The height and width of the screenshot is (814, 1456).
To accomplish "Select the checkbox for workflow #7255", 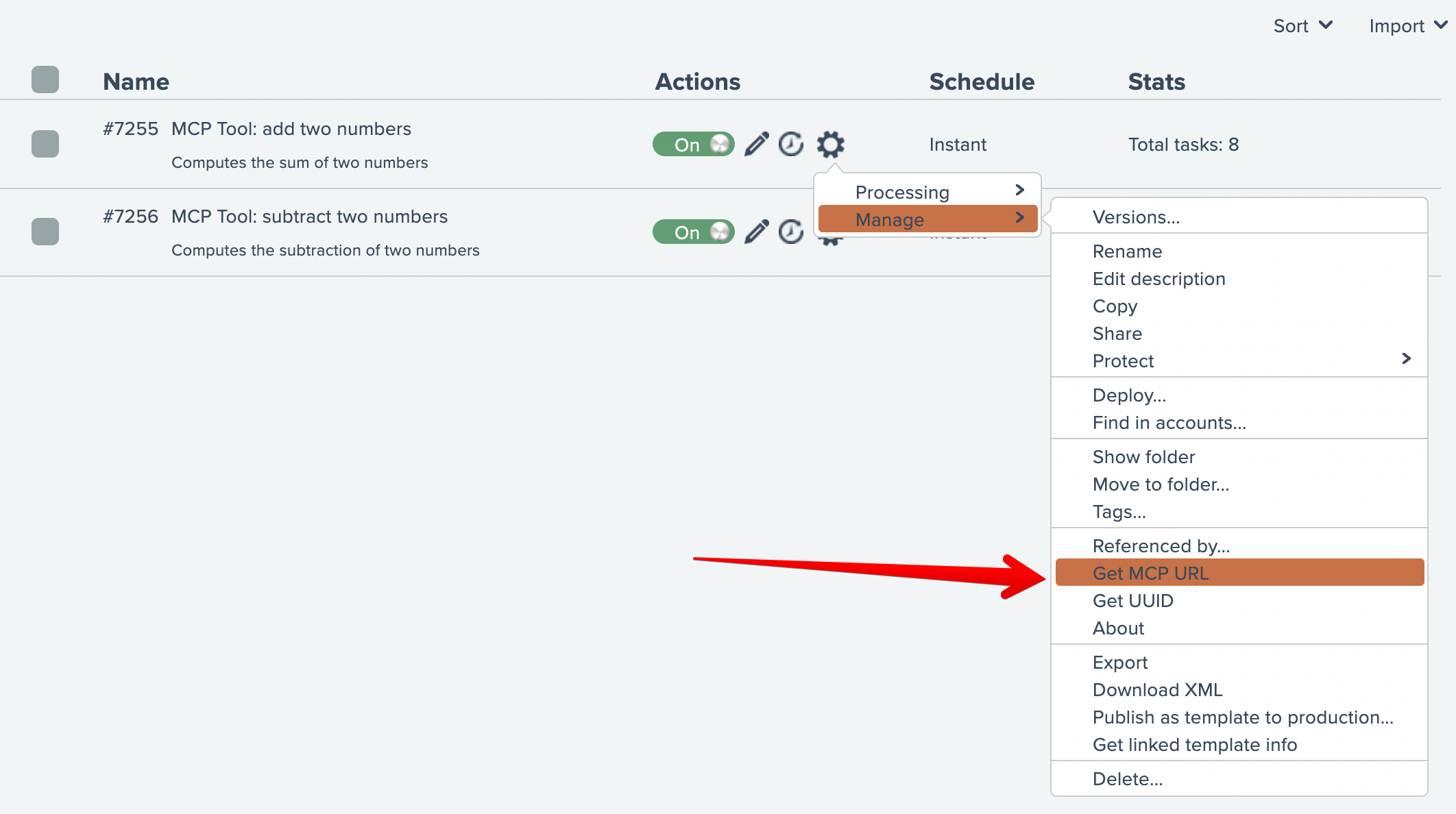I will (45, 144).
